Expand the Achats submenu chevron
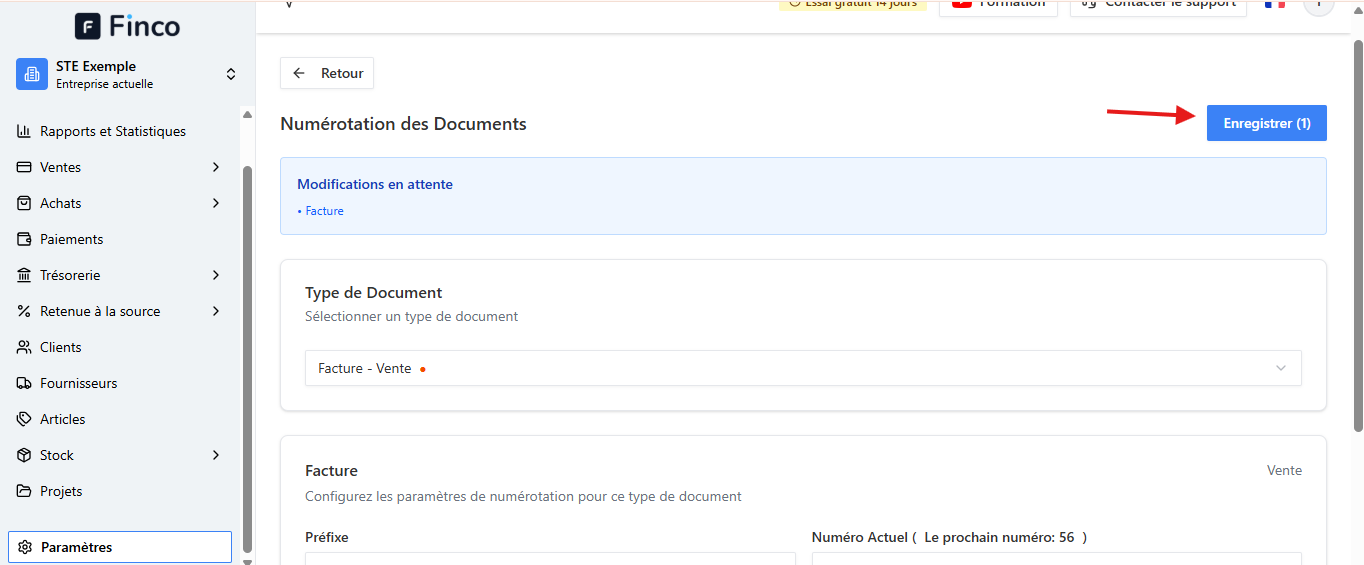 [216, 203]
